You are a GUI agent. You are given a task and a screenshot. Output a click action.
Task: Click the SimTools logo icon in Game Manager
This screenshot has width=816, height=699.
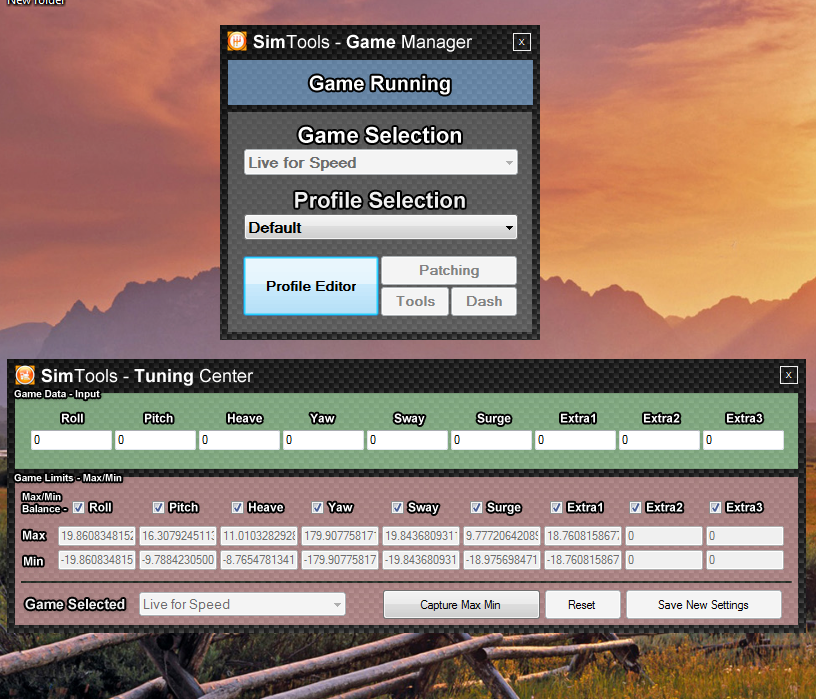pyautogui.click(x=237, y=41)
